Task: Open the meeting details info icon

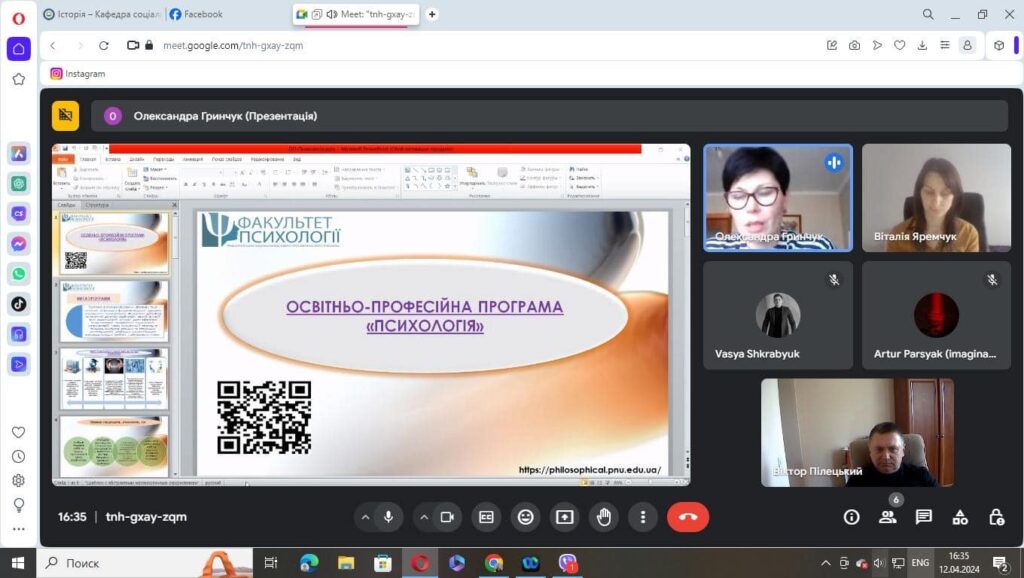Action: click(x=851, y=517)
